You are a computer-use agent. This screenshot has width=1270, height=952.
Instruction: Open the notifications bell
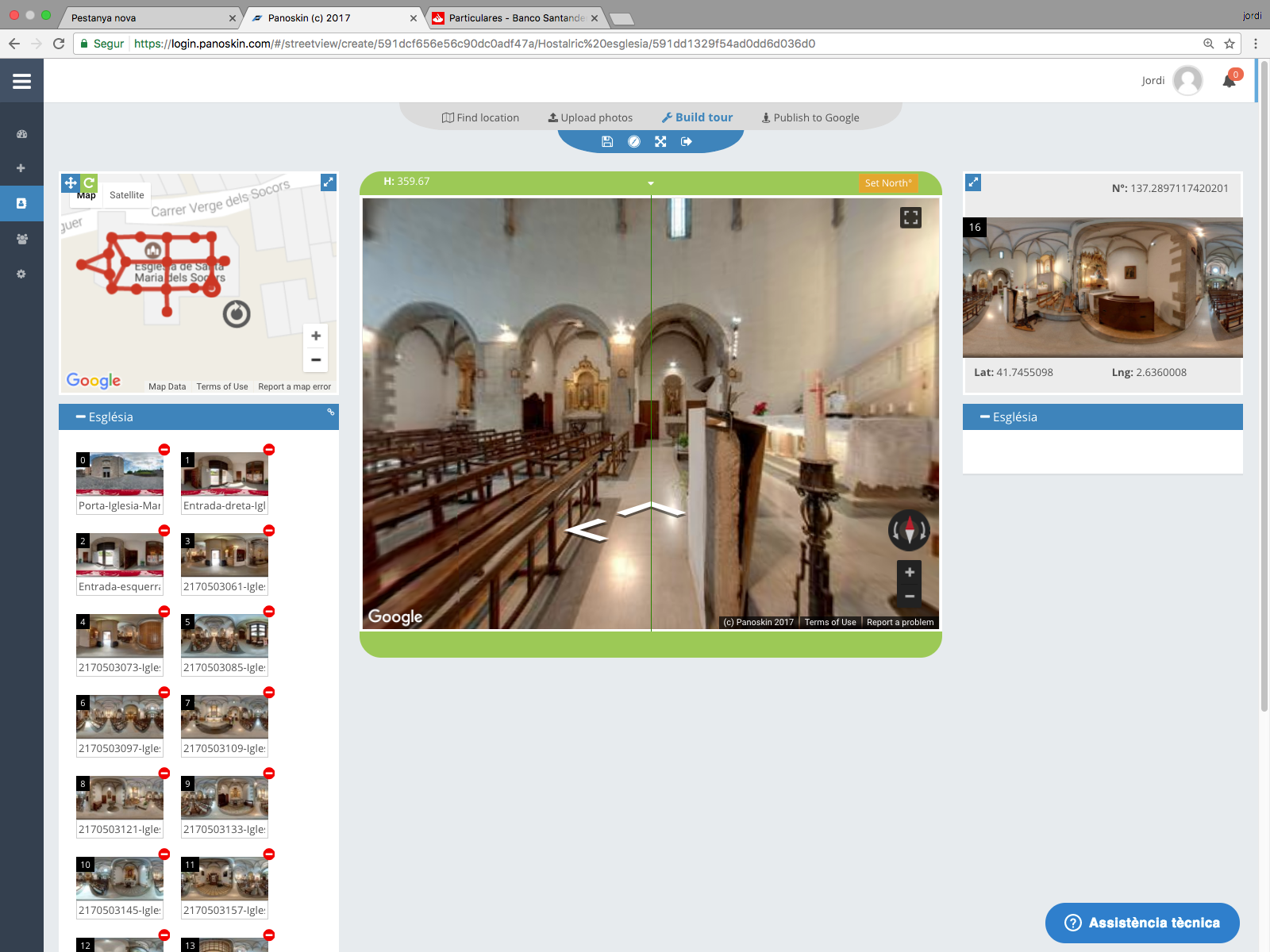1230,80
